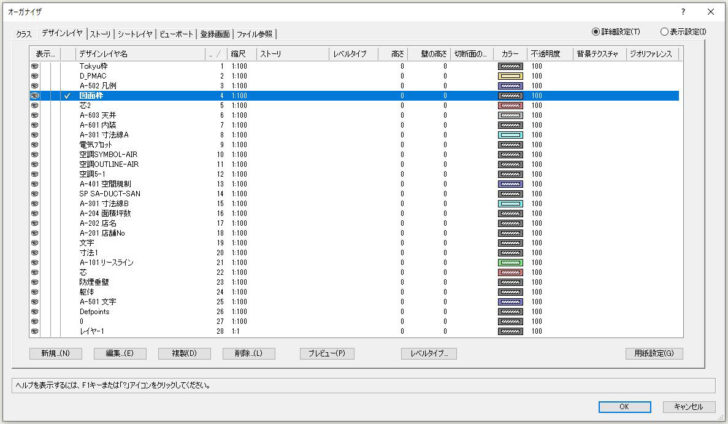Switch to the クラス tab

[24, 33]
